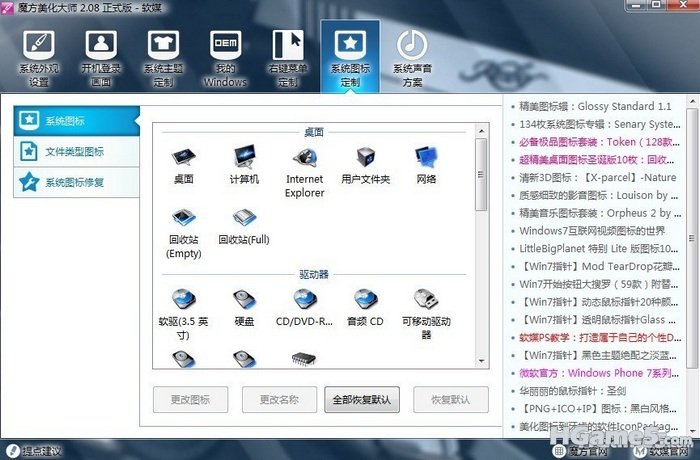The height and width of the screenshot is (460, 700).
Task: Open link 134枚系统图标专辑：Senary System
Action: (x=600, y=124)
